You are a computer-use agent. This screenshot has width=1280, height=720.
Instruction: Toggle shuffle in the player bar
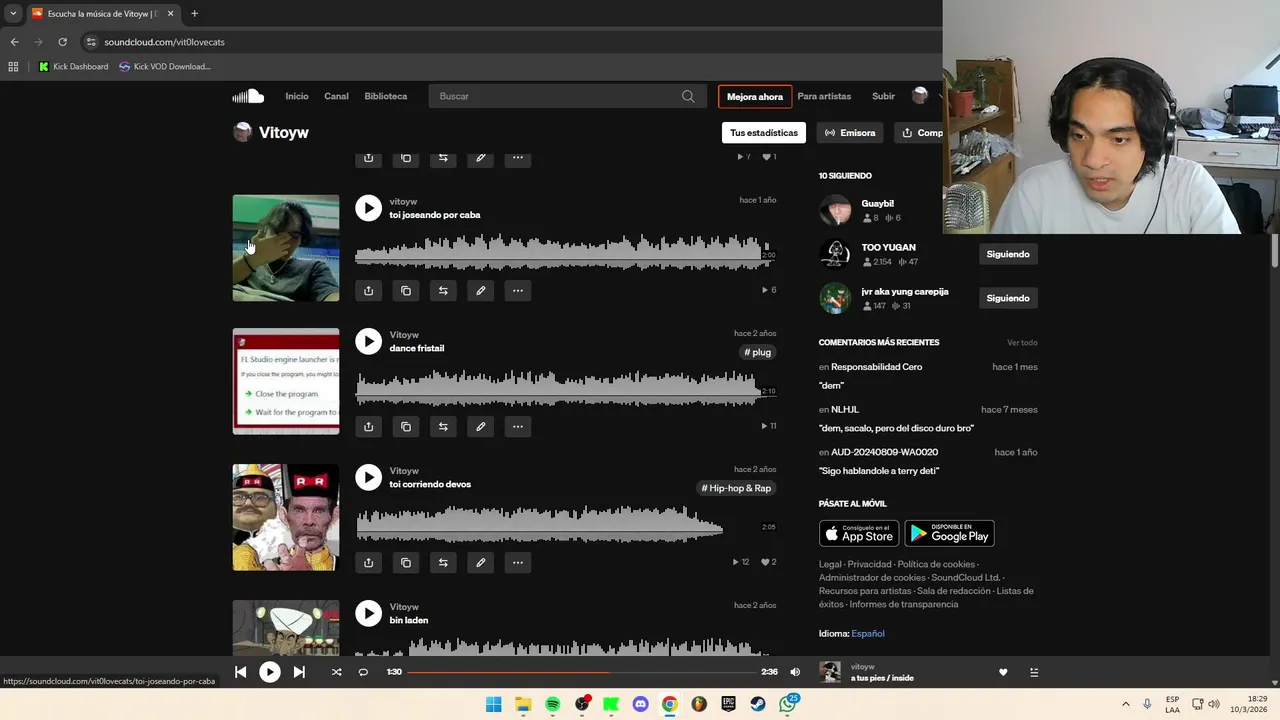click(x=337, y=672)
